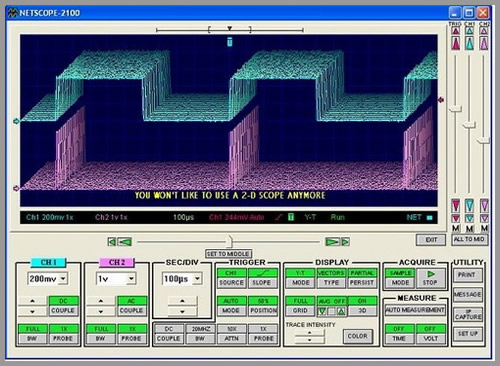
Task: Click the large red TRIG up triangle
Action: pyautogui.click(x=456, y=43)
